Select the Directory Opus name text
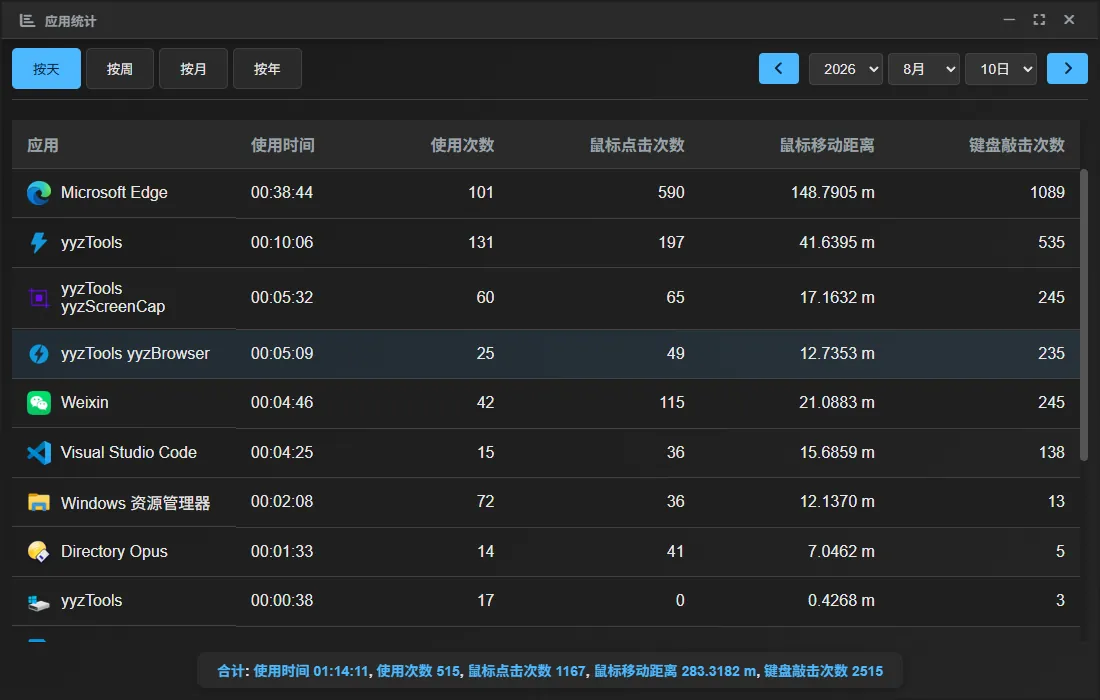Viewport: 1100px width, 700px height. point(114,551)
